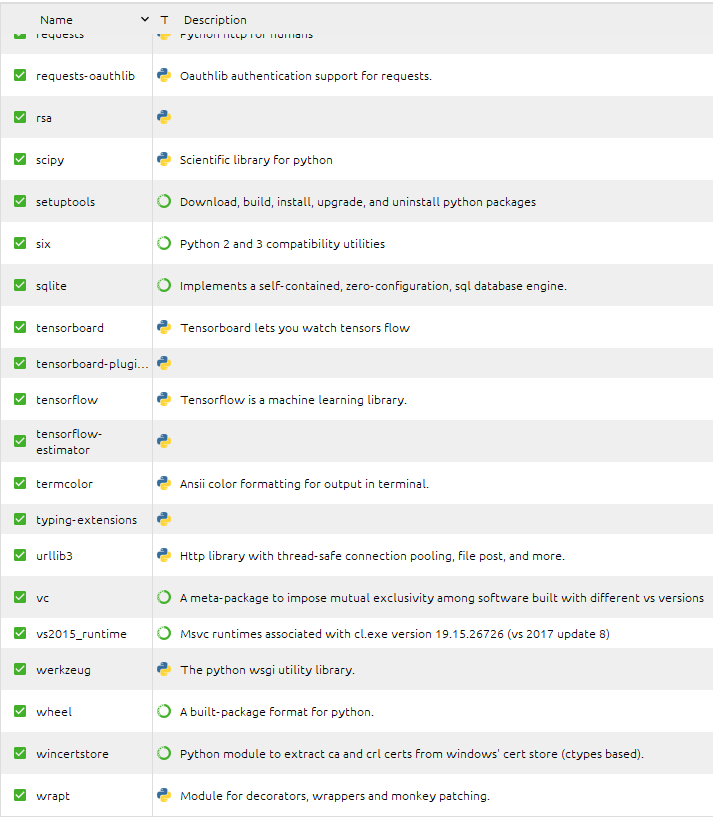Click the Python icon in scipy row
The image size is (713, 817).
164,159
